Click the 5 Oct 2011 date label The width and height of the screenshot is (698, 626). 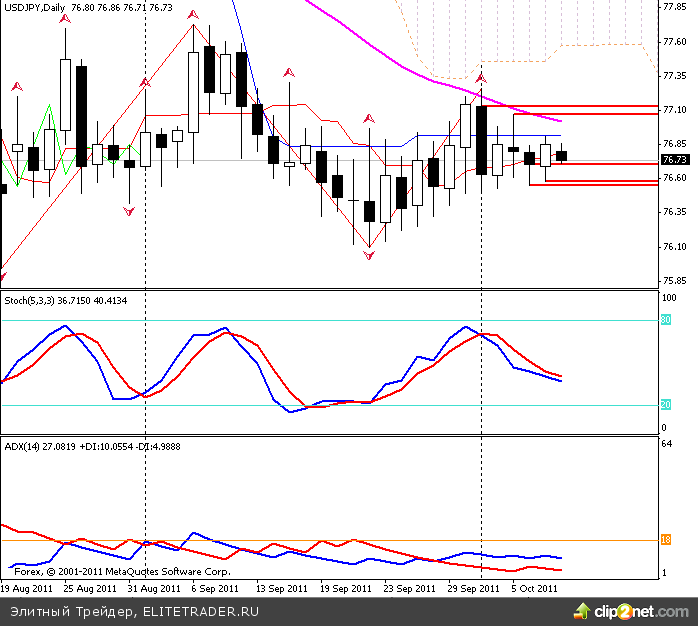[x=535, y=589]
